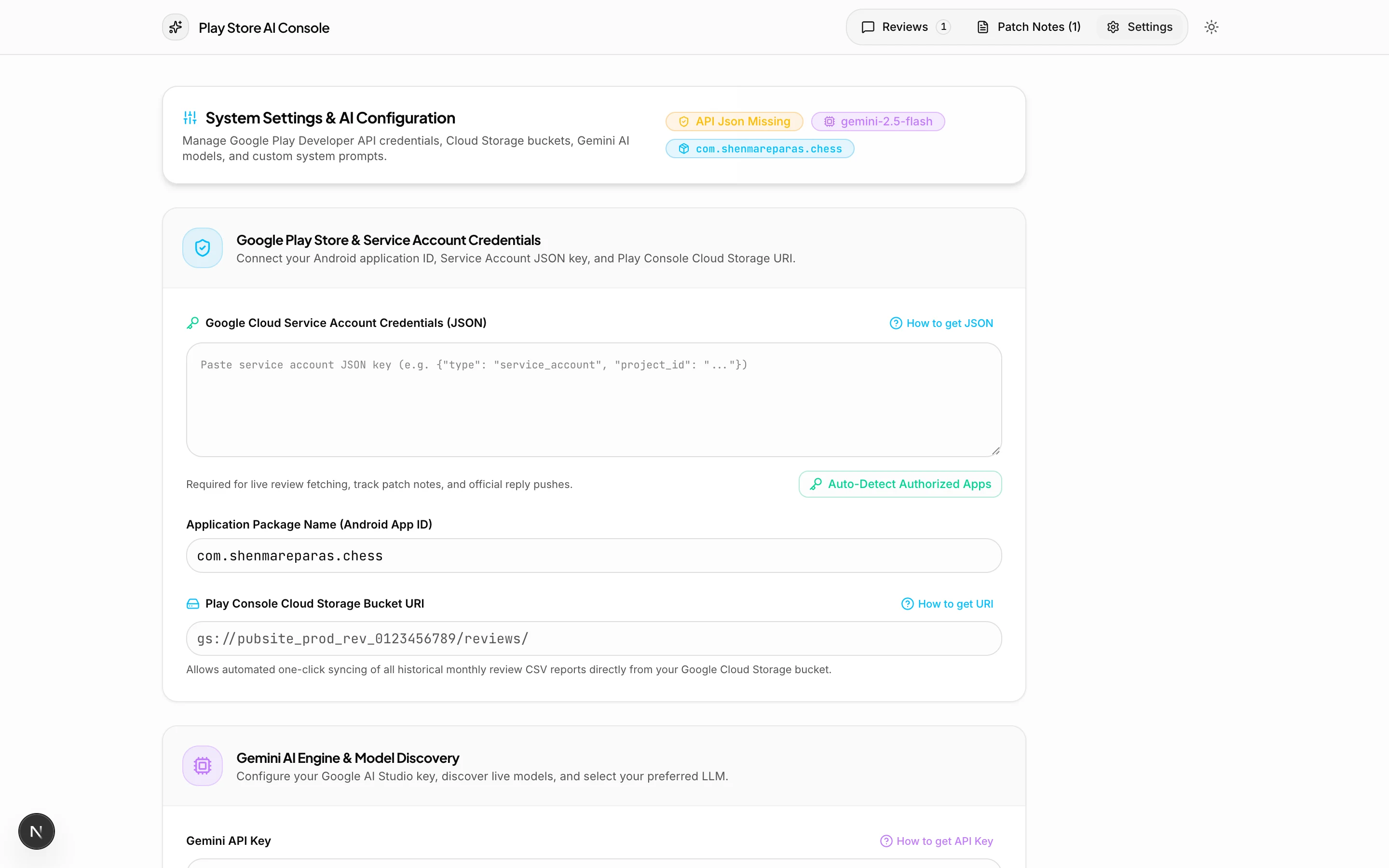Click the 'Required for live review fetching' note
The height and width of the screenshot is (868, 1389).
(x=380, y=485)
